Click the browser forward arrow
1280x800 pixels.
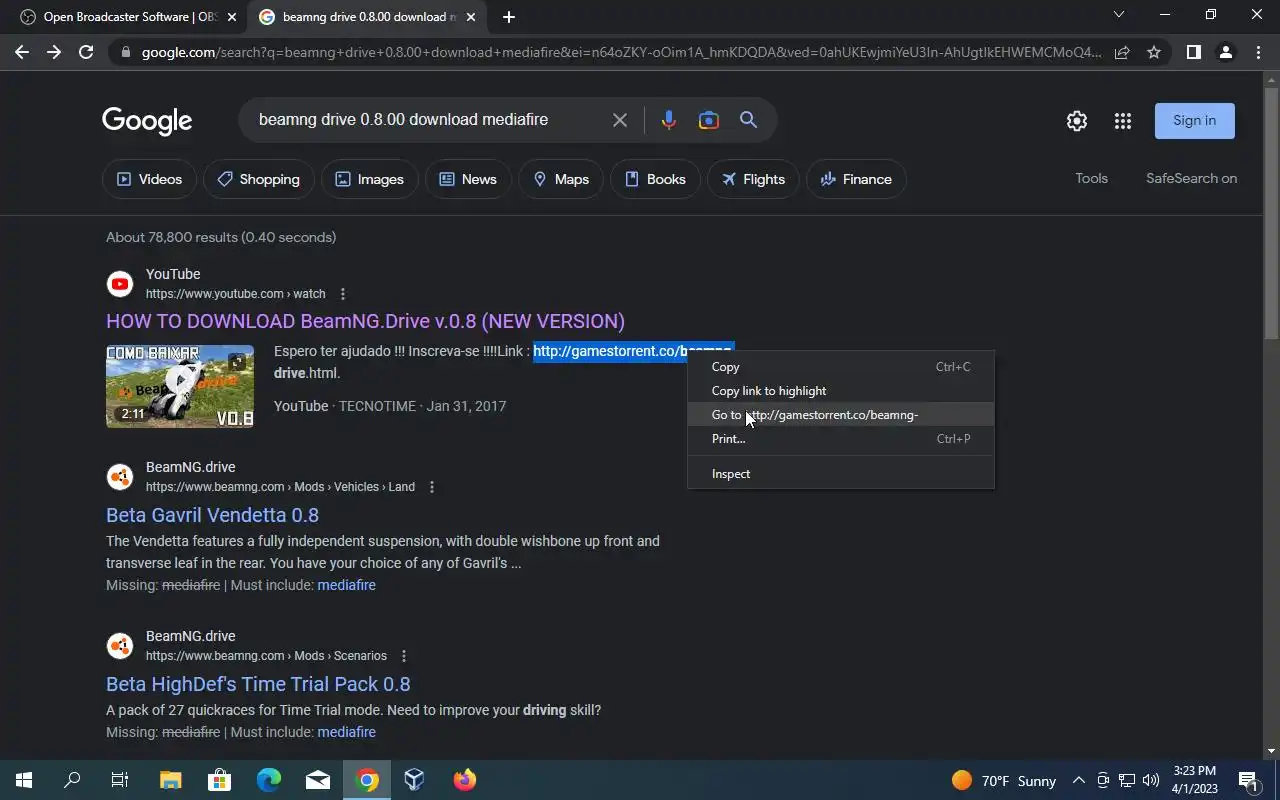click(x=54, y=52)
